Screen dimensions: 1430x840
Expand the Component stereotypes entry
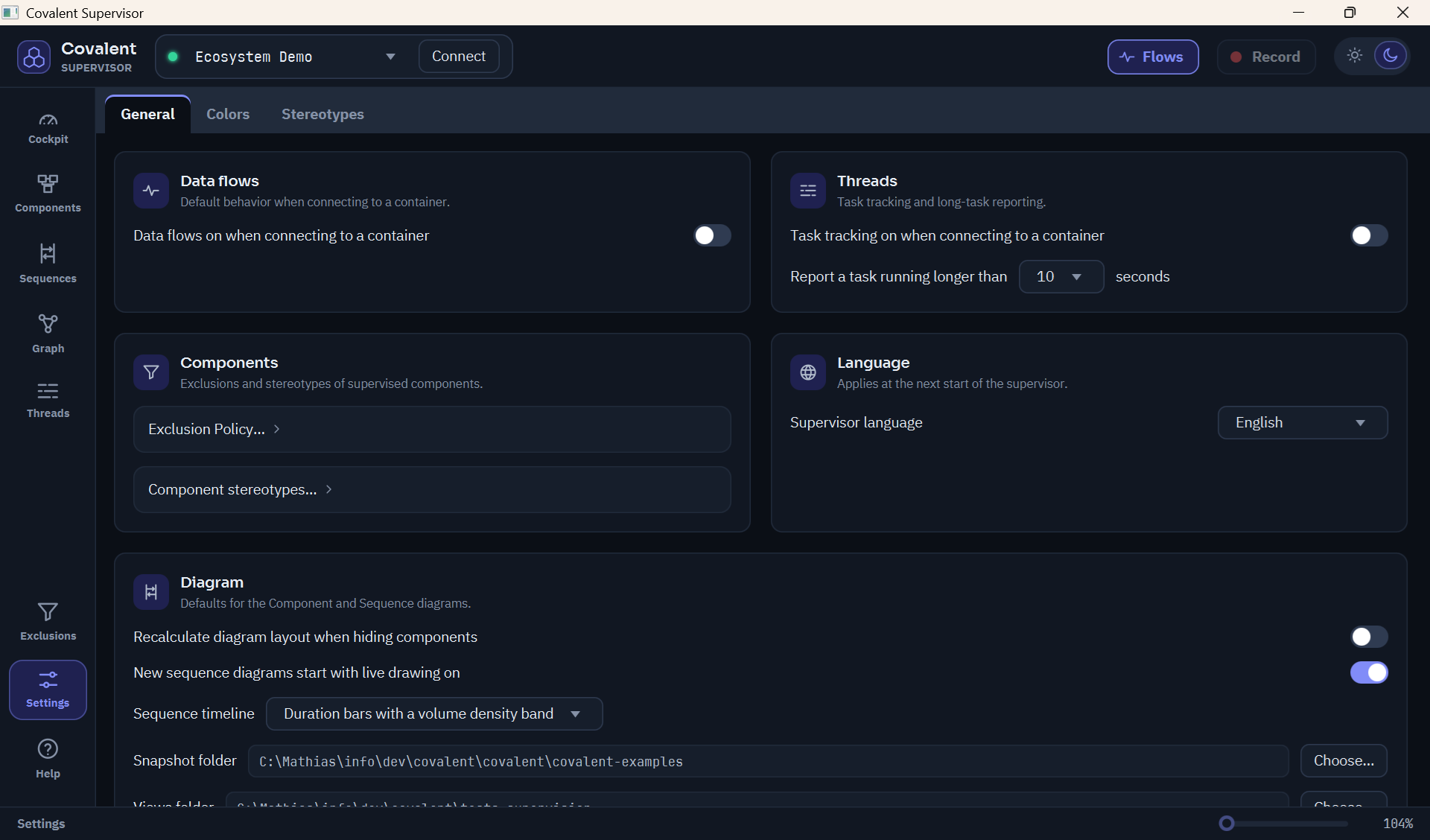point(432,489)
